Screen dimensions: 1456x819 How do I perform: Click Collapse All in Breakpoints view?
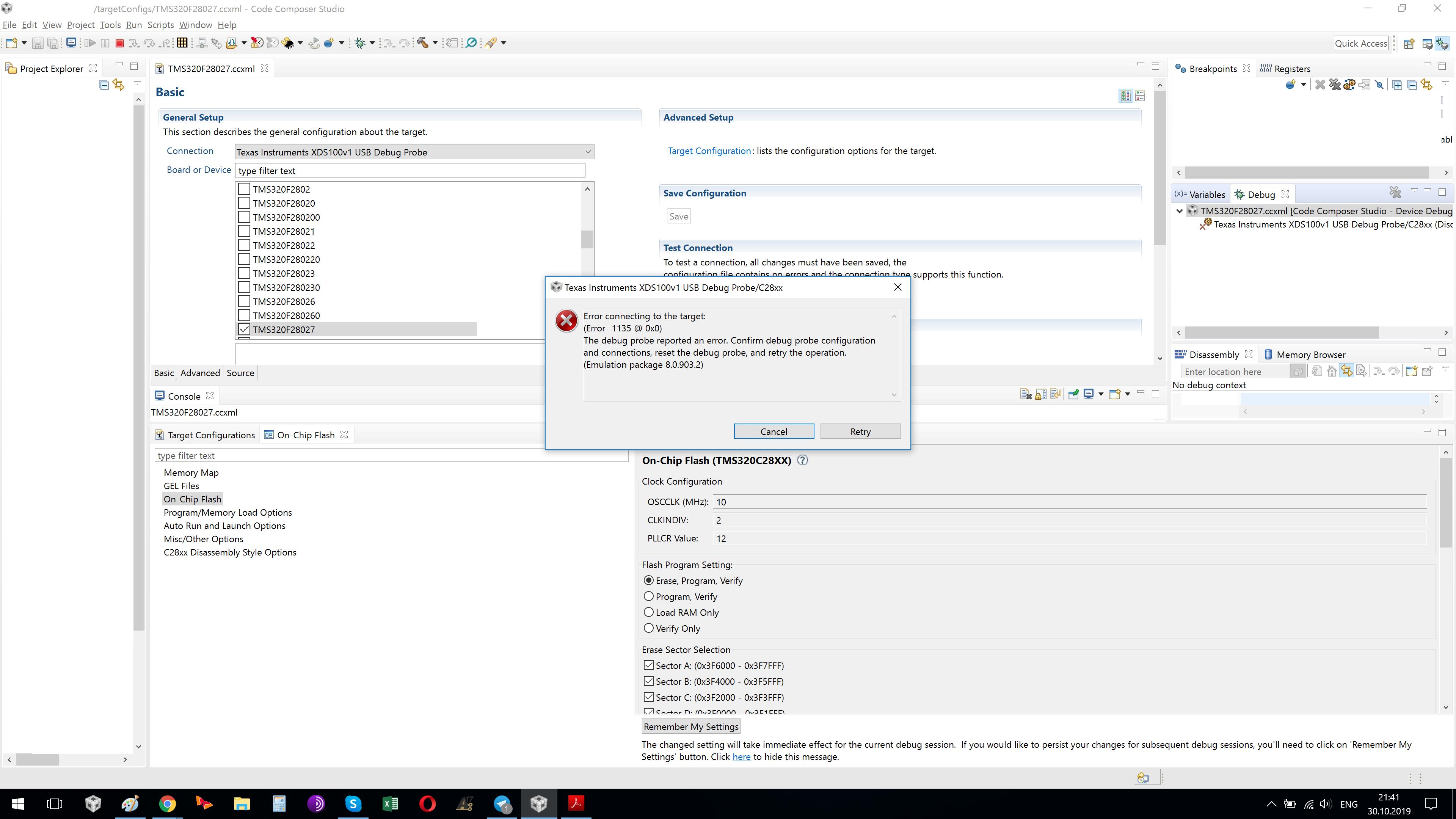tap(1412, 85)
